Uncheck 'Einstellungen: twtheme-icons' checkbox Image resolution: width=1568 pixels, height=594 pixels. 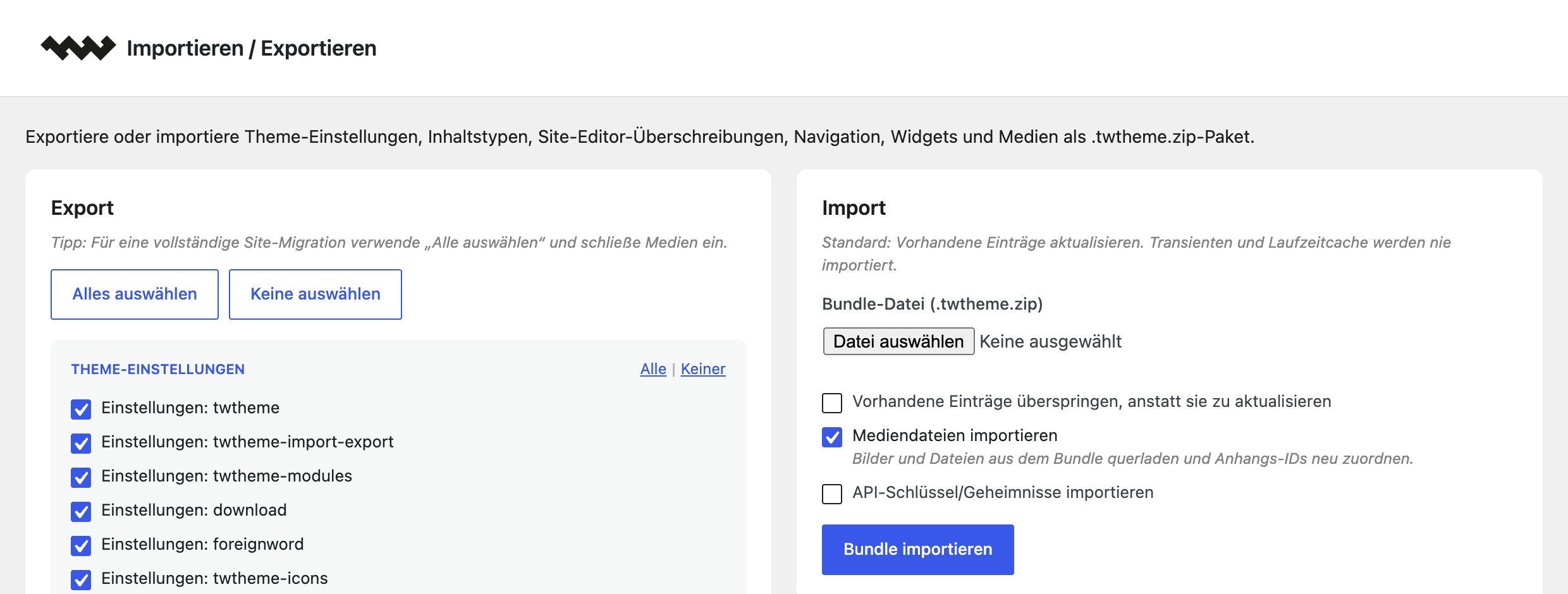click(x=81, y=579)
